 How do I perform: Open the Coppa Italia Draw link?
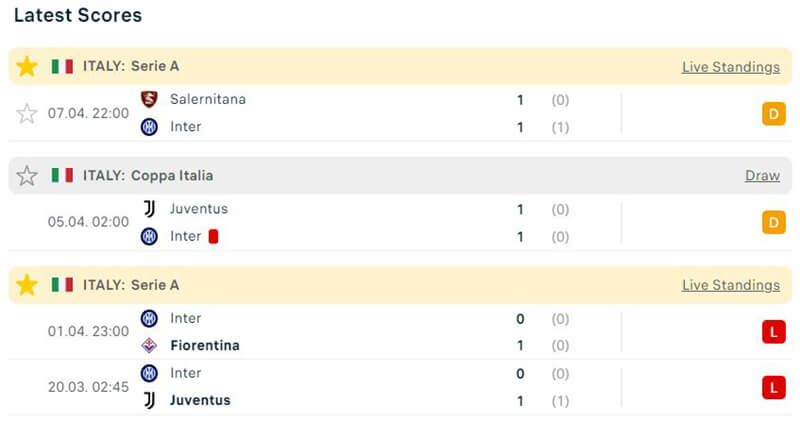coord(762,176)
